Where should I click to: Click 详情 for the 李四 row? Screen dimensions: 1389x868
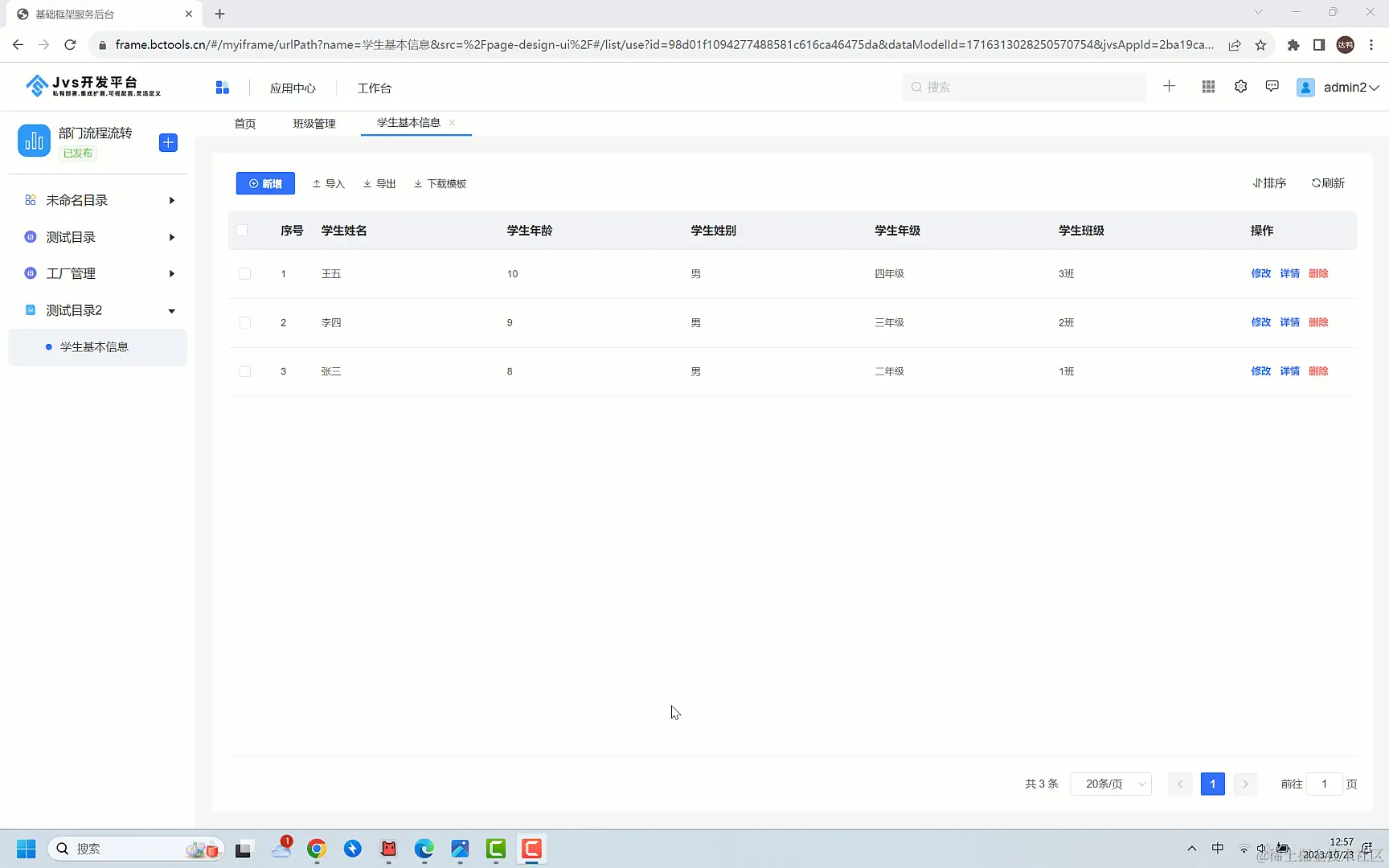pyautogui.click(x=1290, y=322)
